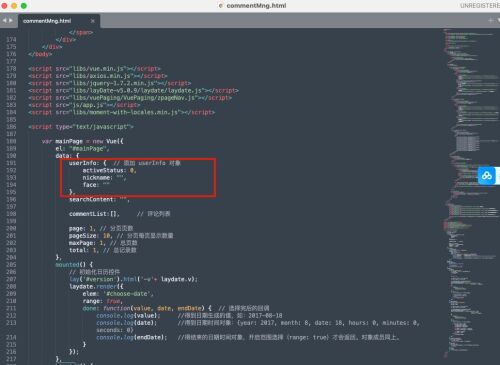Click the 'var mainPage = new Vue' line
This screenshot has height=365, width=500.
click(x=82, y=141)
